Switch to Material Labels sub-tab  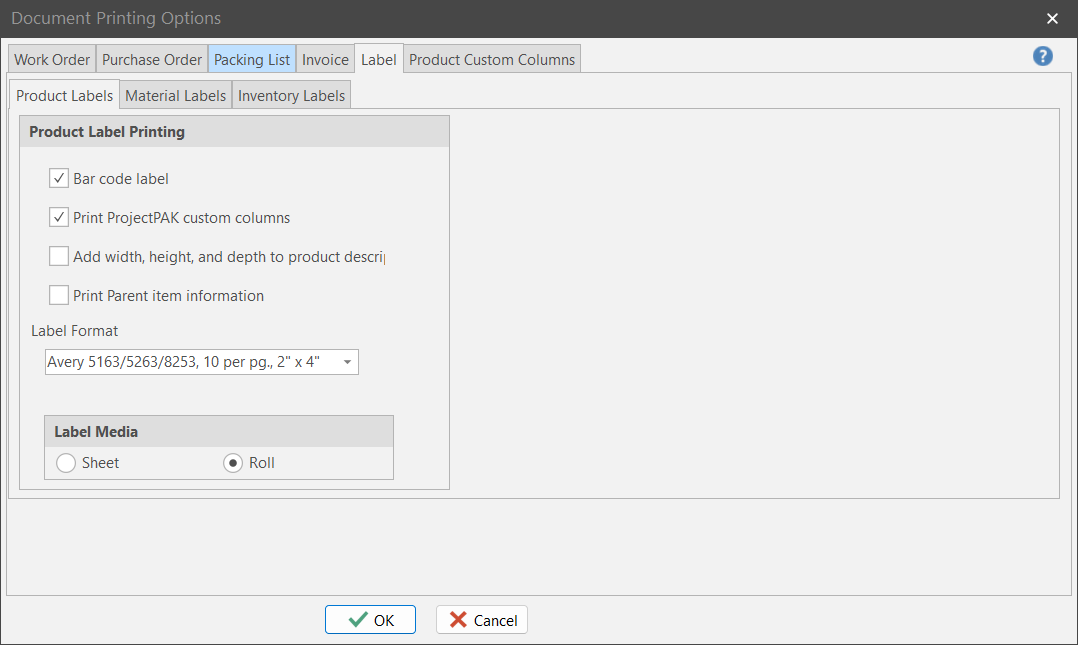click(x=176, y=96)
